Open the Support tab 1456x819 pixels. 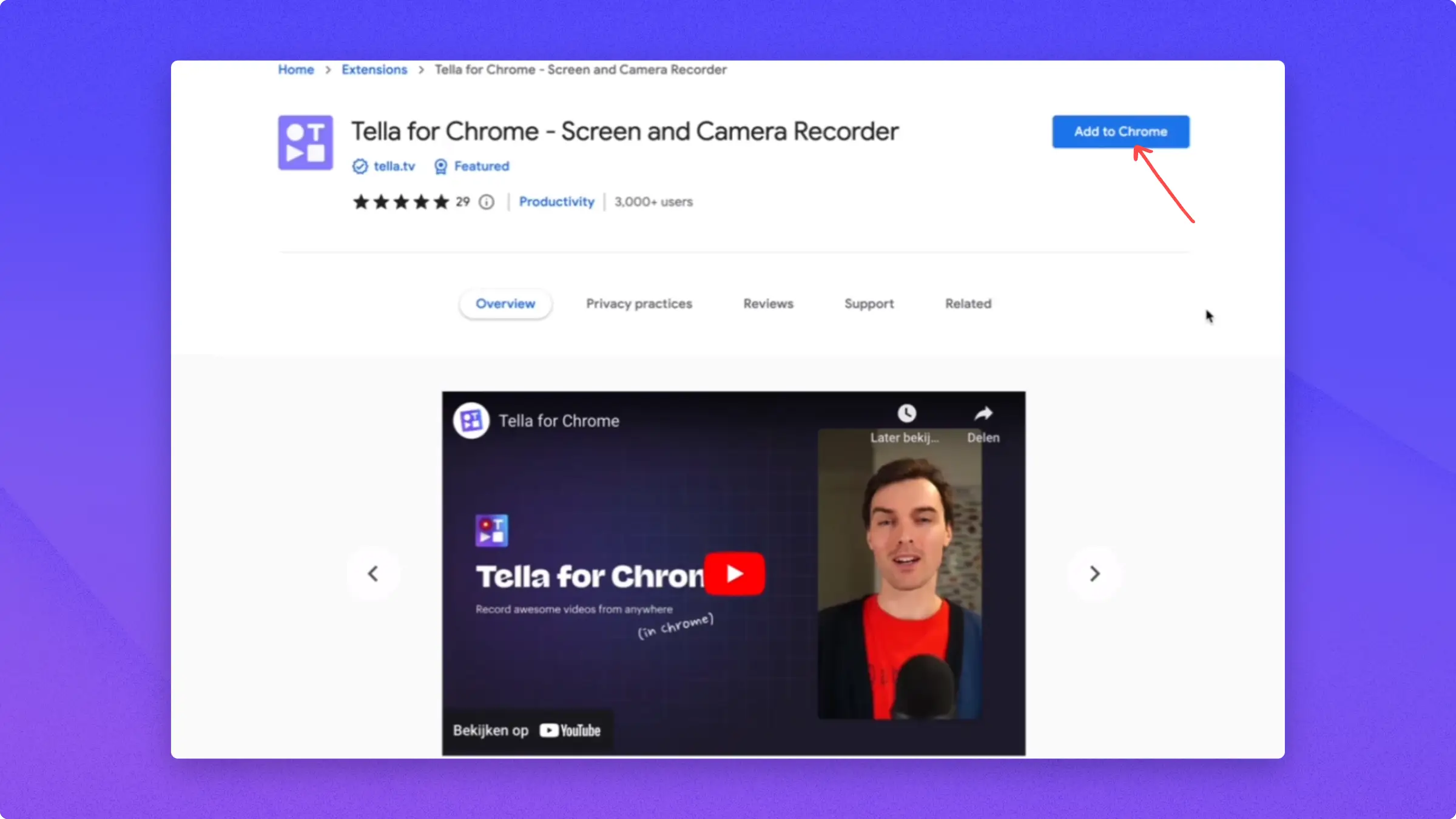click(x=869, y=304)
